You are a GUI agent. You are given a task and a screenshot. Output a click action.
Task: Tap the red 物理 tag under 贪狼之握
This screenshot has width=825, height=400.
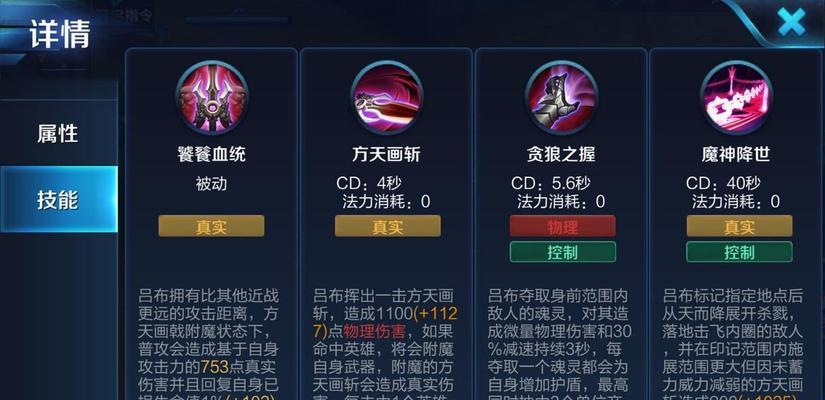click(x=562, y=226)
